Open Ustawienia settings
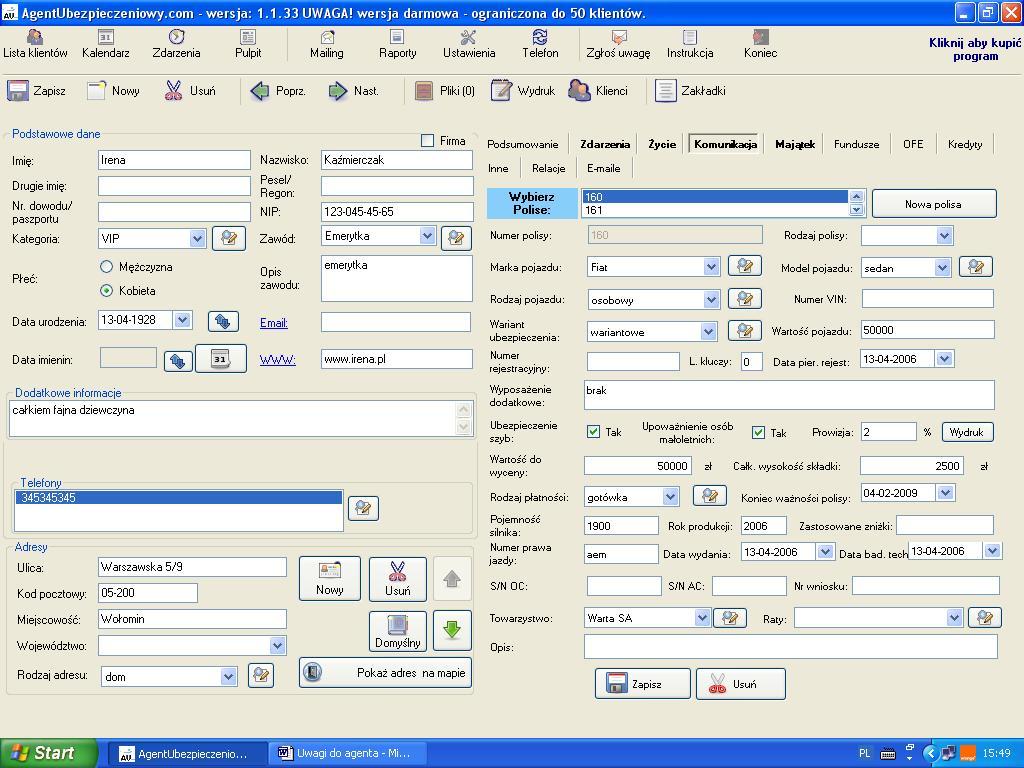 [x=469, y=44]
